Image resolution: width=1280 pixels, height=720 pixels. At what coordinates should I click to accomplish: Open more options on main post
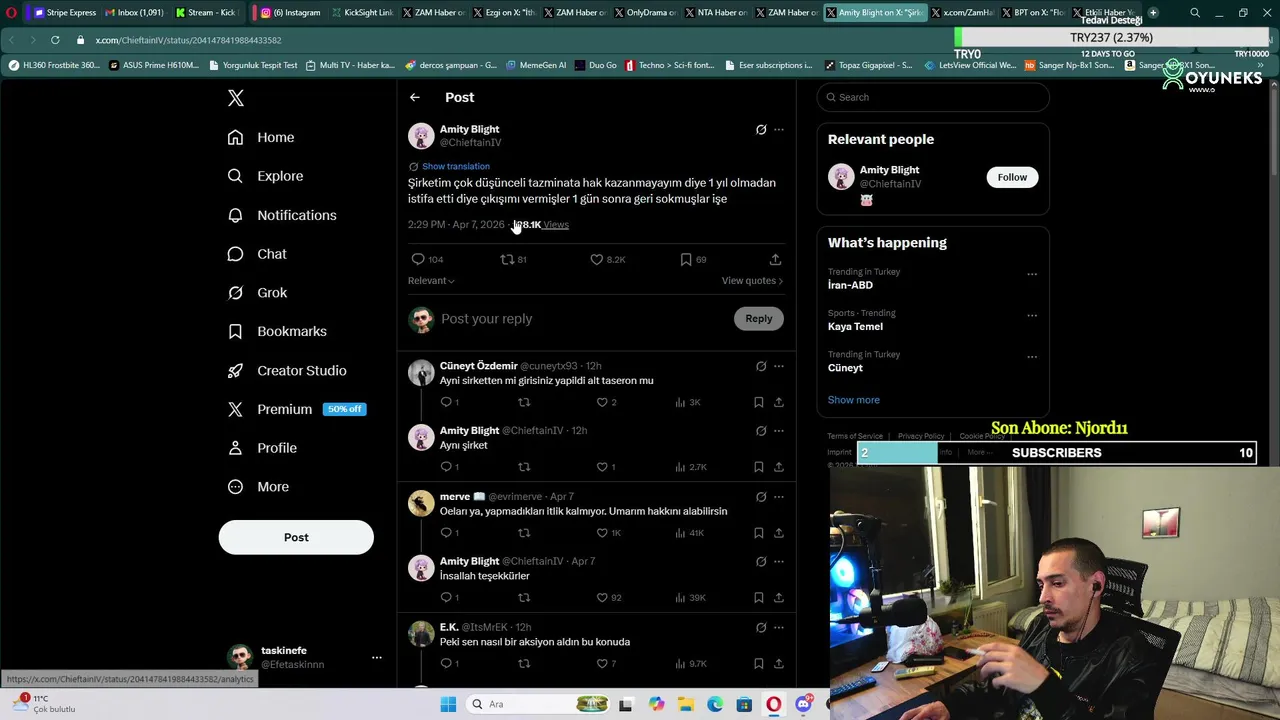tap(779, 130)
